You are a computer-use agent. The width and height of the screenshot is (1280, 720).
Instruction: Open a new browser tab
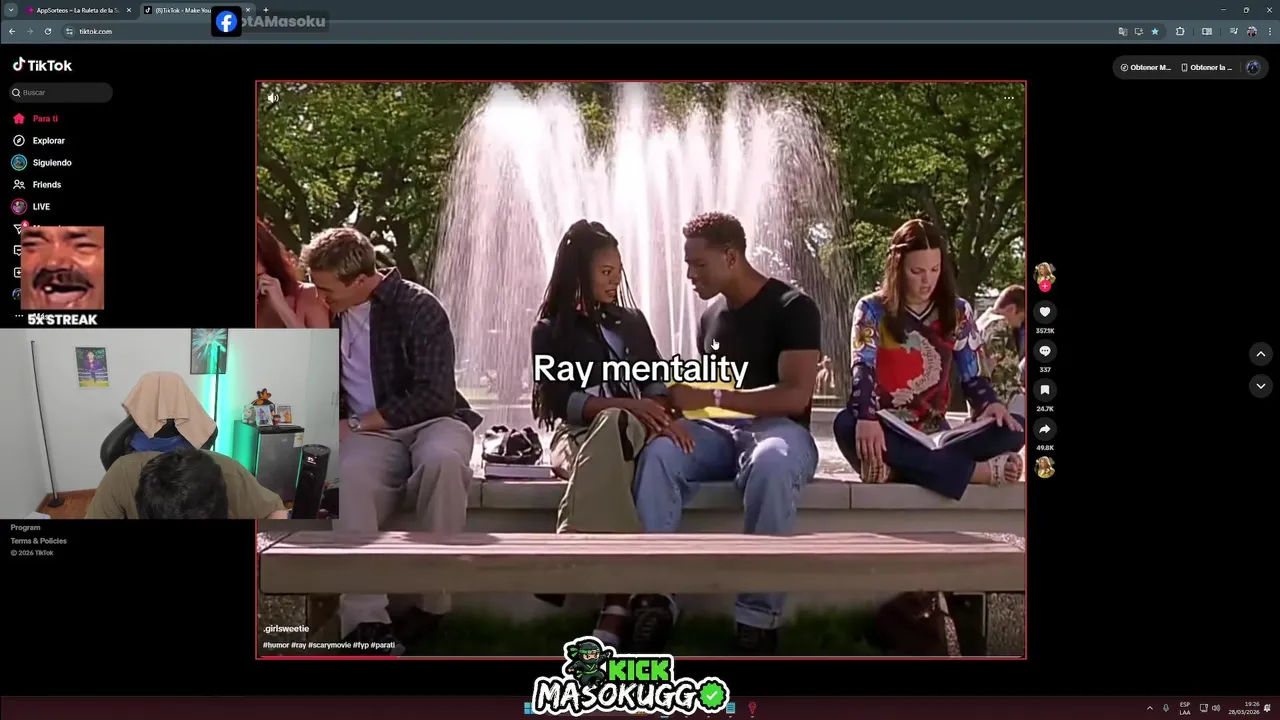[265, 10]
